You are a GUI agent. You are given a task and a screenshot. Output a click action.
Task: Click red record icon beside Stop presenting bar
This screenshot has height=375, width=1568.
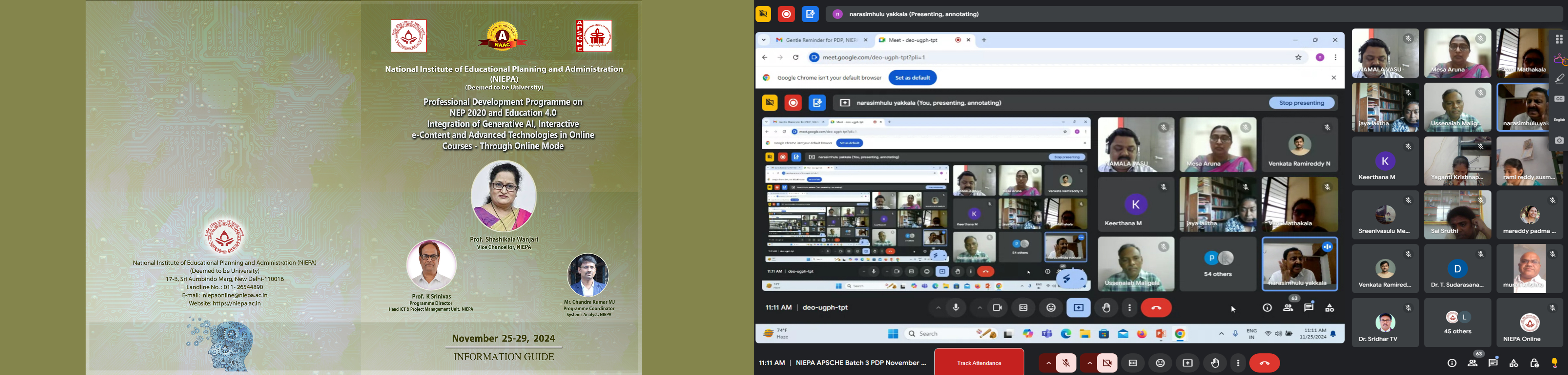tap(793, 103)
